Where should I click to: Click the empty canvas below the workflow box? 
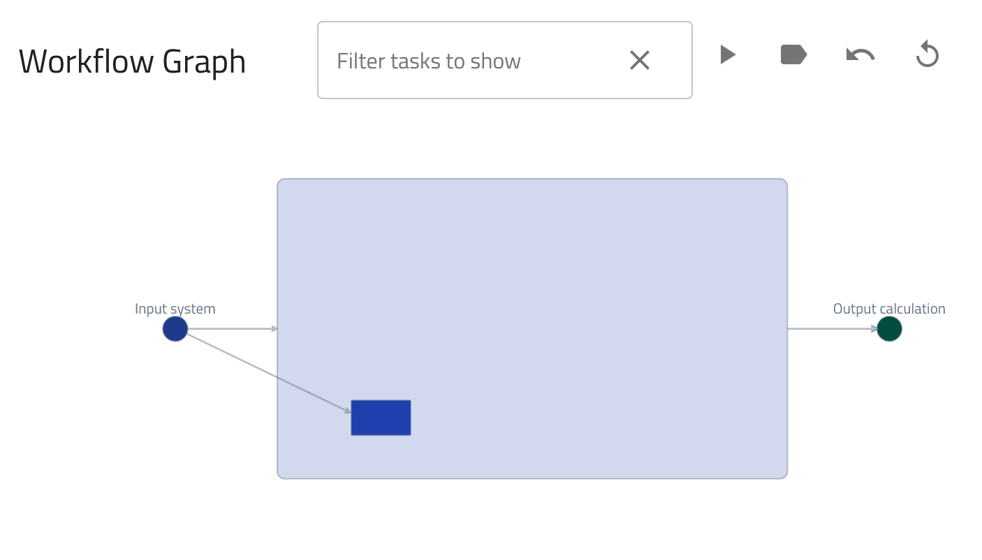coord(530,520)
